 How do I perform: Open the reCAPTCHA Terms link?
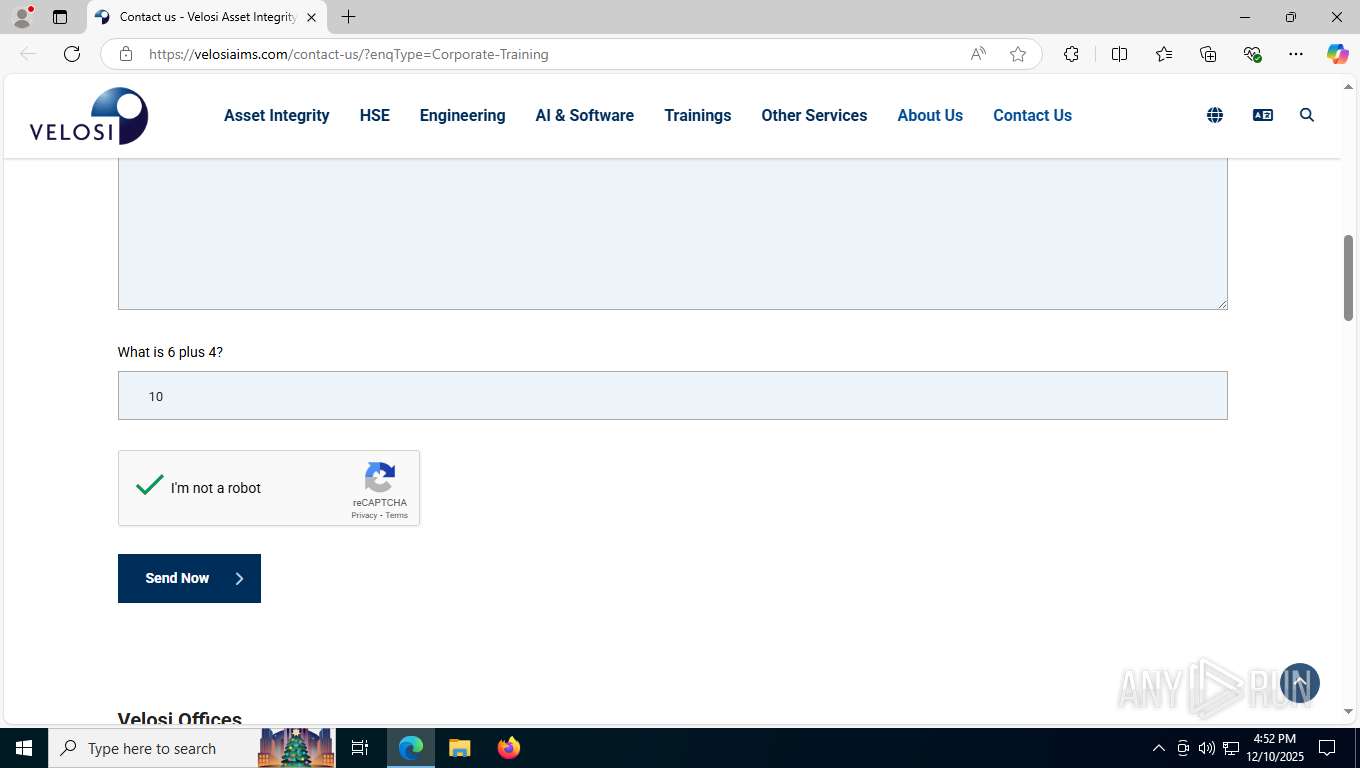397,516
